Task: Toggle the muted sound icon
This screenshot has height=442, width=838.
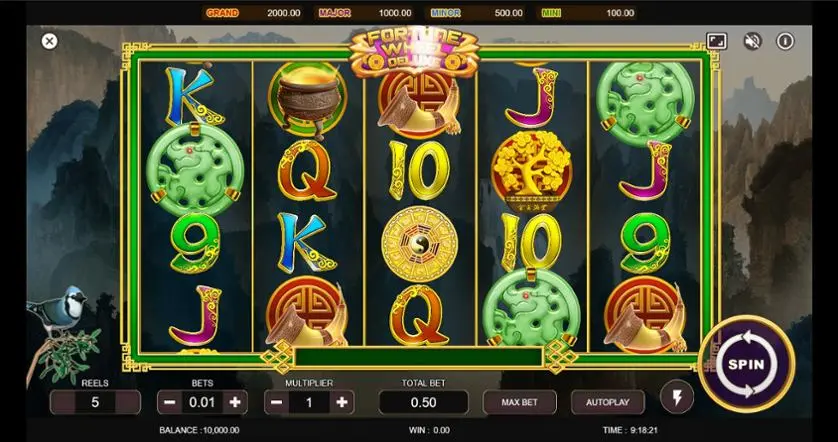Action: coord(752,41)
